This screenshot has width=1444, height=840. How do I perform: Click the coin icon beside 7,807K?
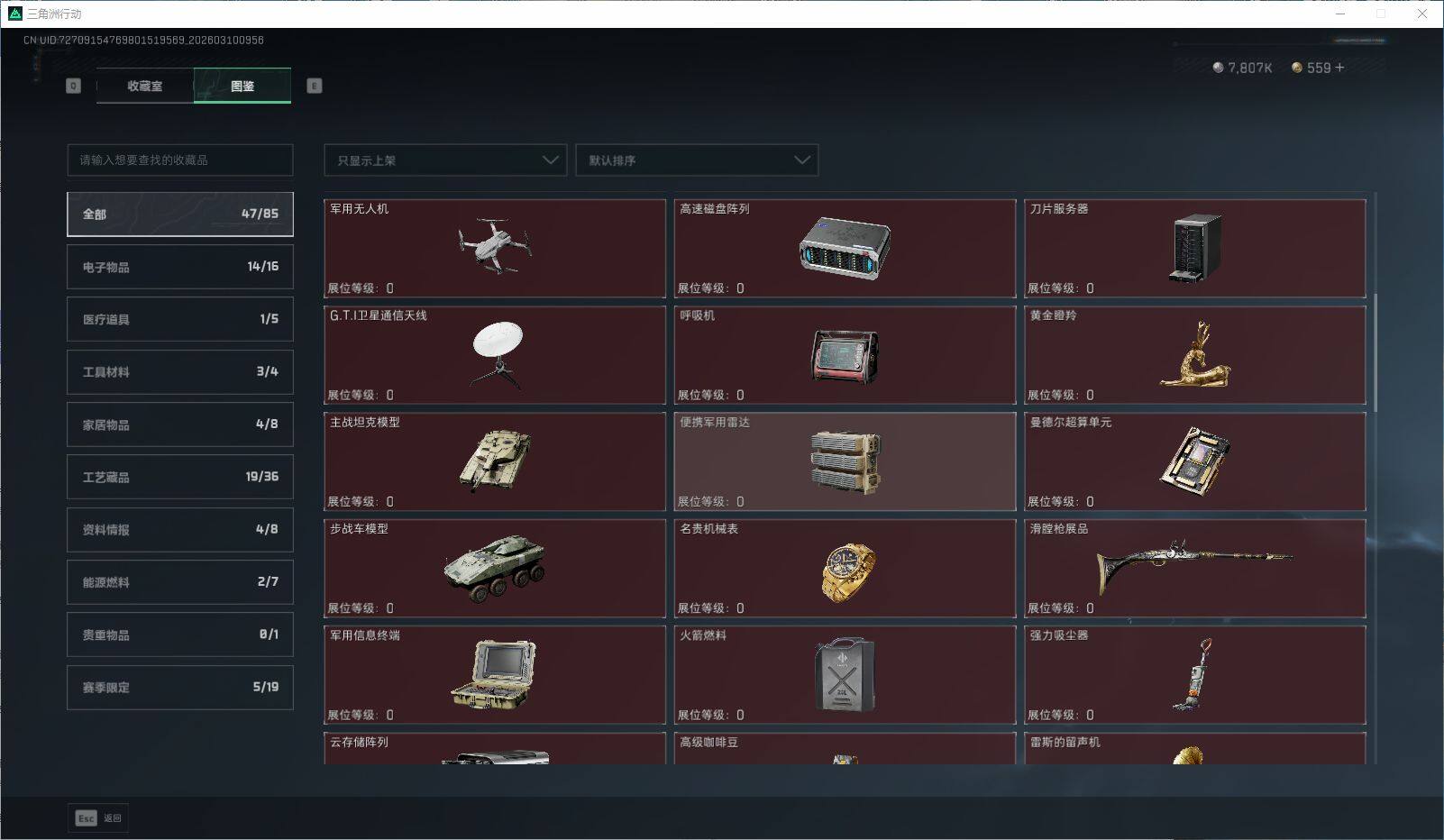click(x=1220, y=67)
